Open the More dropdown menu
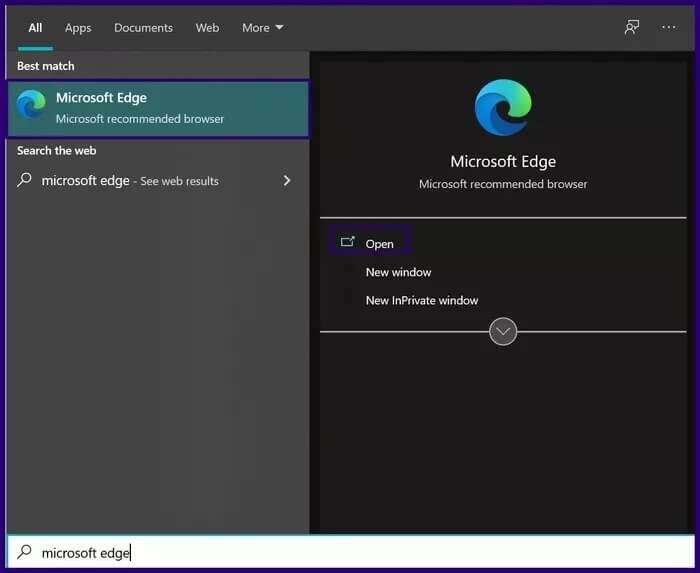 (x=262, y=28)
